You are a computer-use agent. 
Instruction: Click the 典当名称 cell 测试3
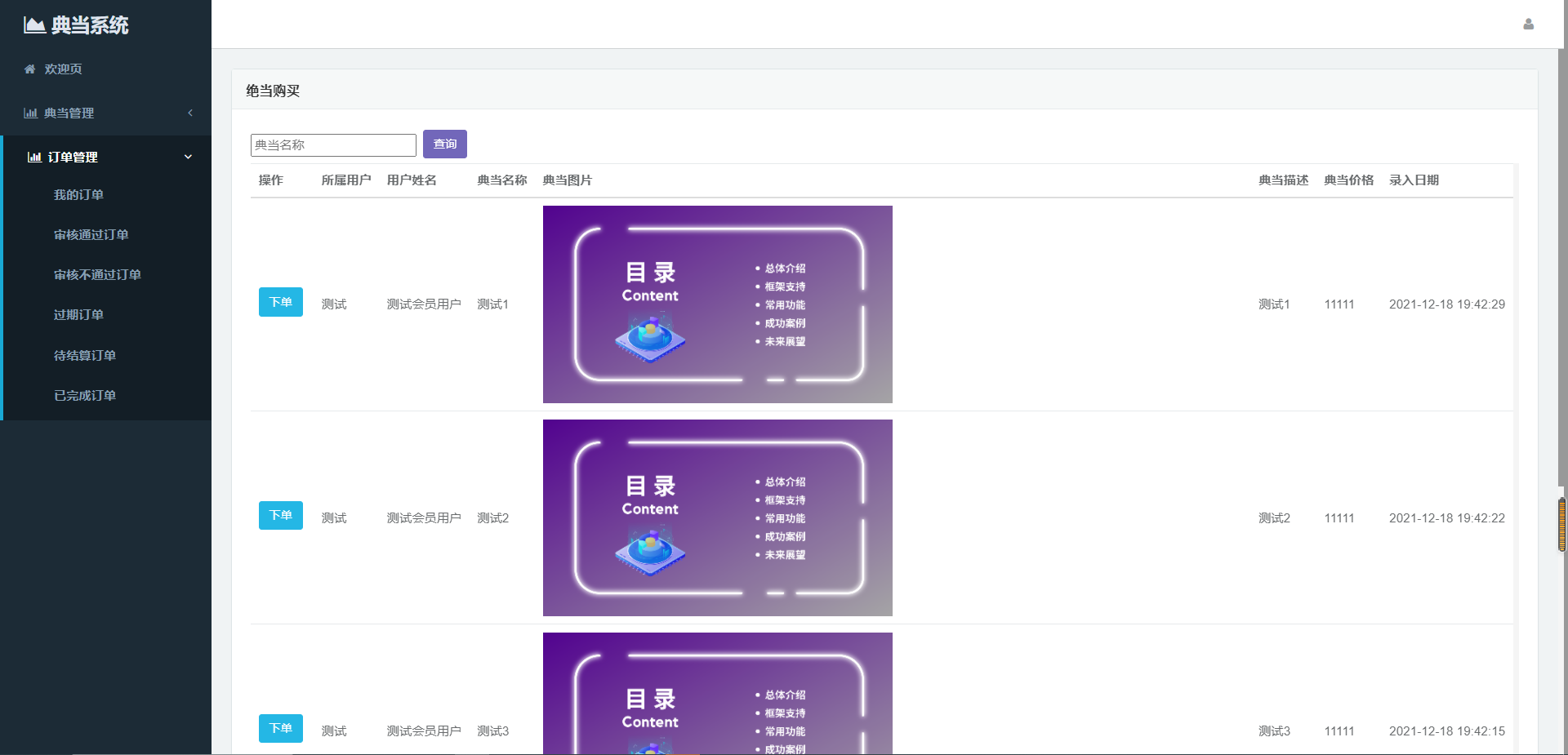pyautogui.click(x=493, y=731)
